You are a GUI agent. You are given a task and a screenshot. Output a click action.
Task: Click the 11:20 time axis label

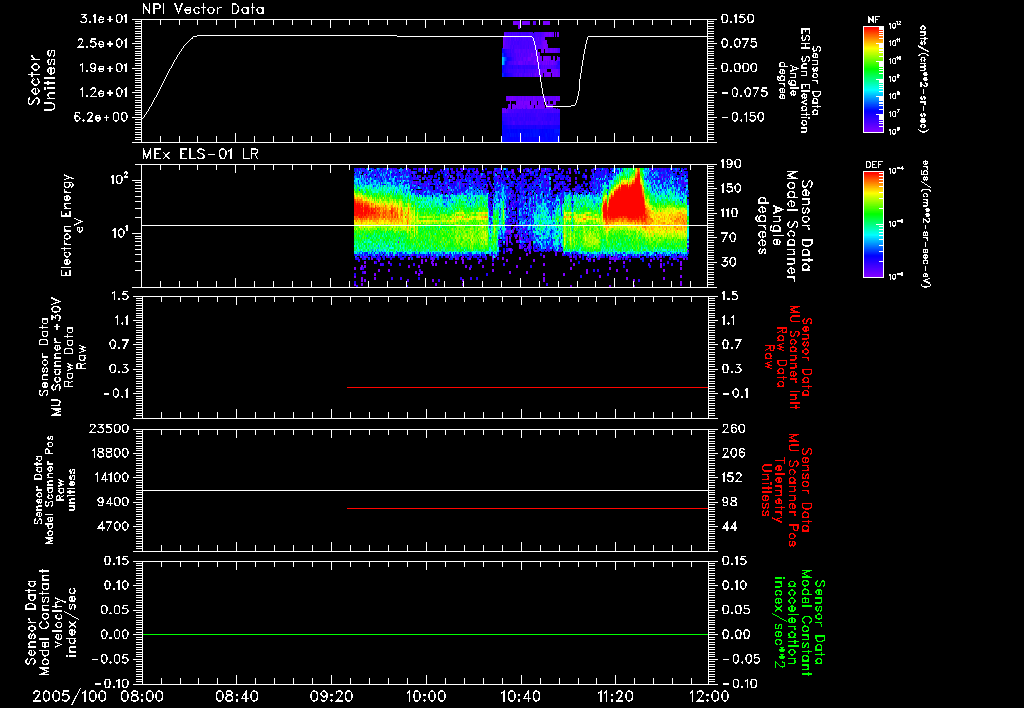pos(615,696)
